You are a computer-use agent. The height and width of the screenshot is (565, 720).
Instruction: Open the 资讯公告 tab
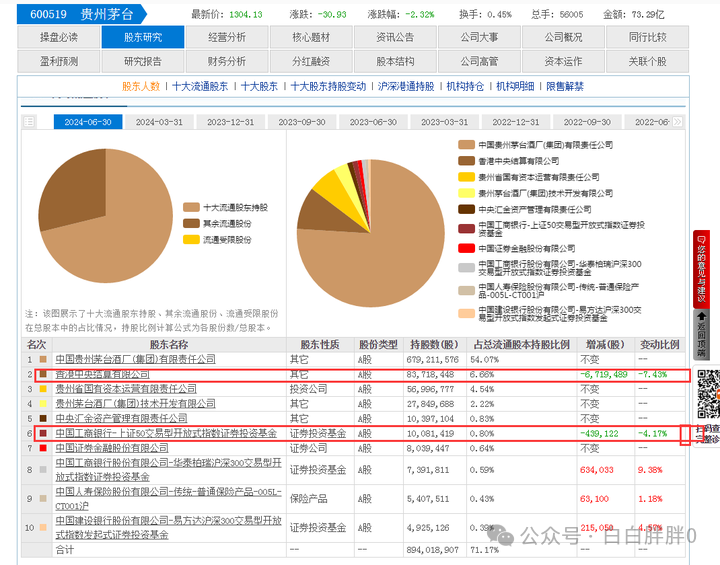pyautogui.click(x=395, y=37)
